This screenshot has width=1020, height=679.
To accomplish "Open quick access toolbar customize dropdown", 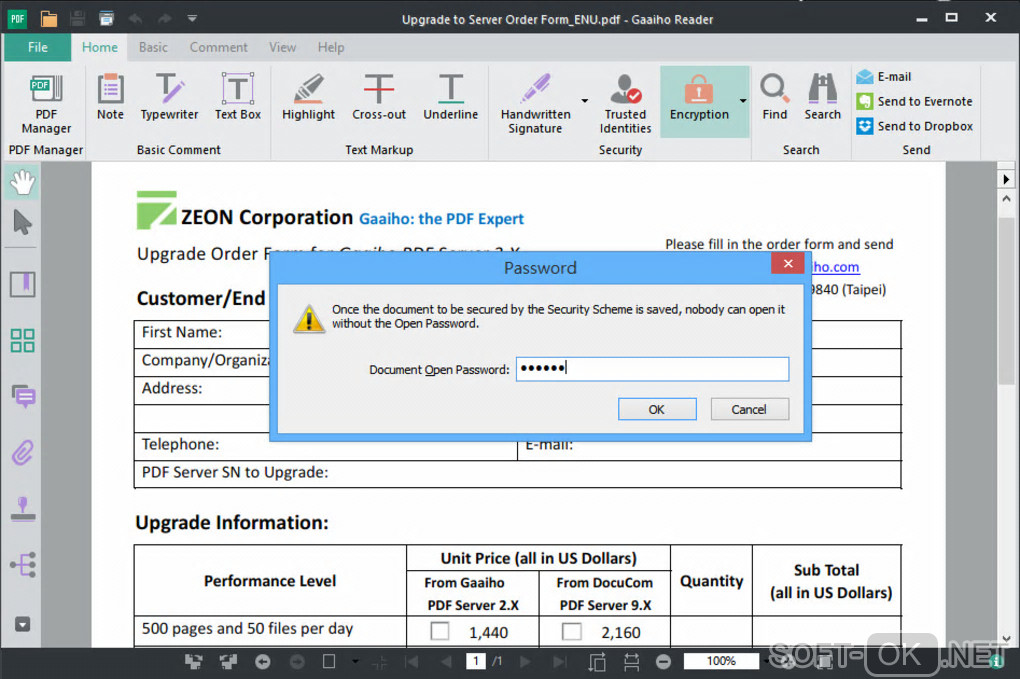I will coord(192,18).
